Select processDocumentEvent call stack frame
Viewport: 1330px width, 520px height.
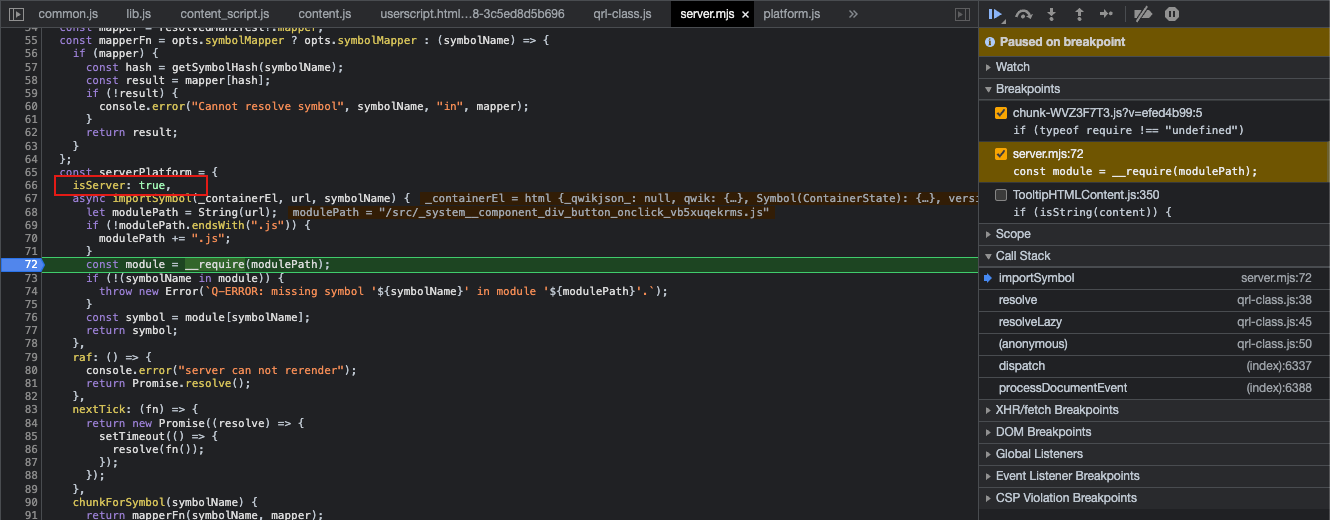click(x=1154, y=388)
